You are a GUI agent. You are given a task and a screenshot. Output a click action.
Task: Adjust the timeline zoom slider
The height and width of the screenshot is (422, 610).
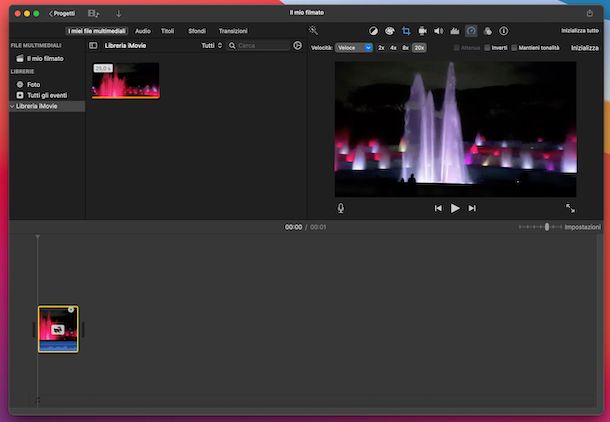coord(547,227)
